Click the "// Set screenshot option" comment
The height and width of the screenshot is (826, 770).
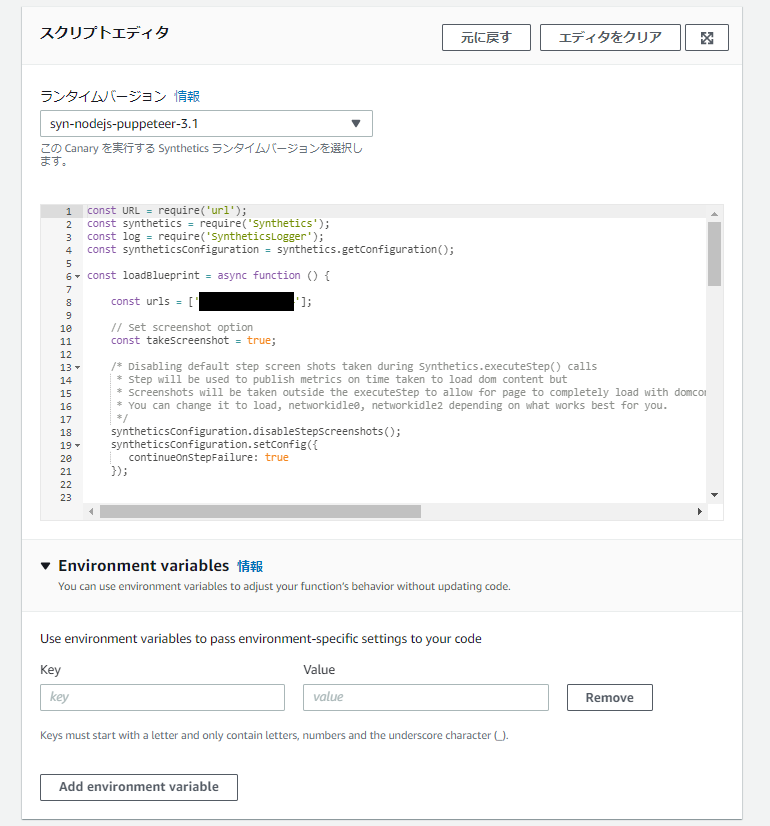point(182,328)
